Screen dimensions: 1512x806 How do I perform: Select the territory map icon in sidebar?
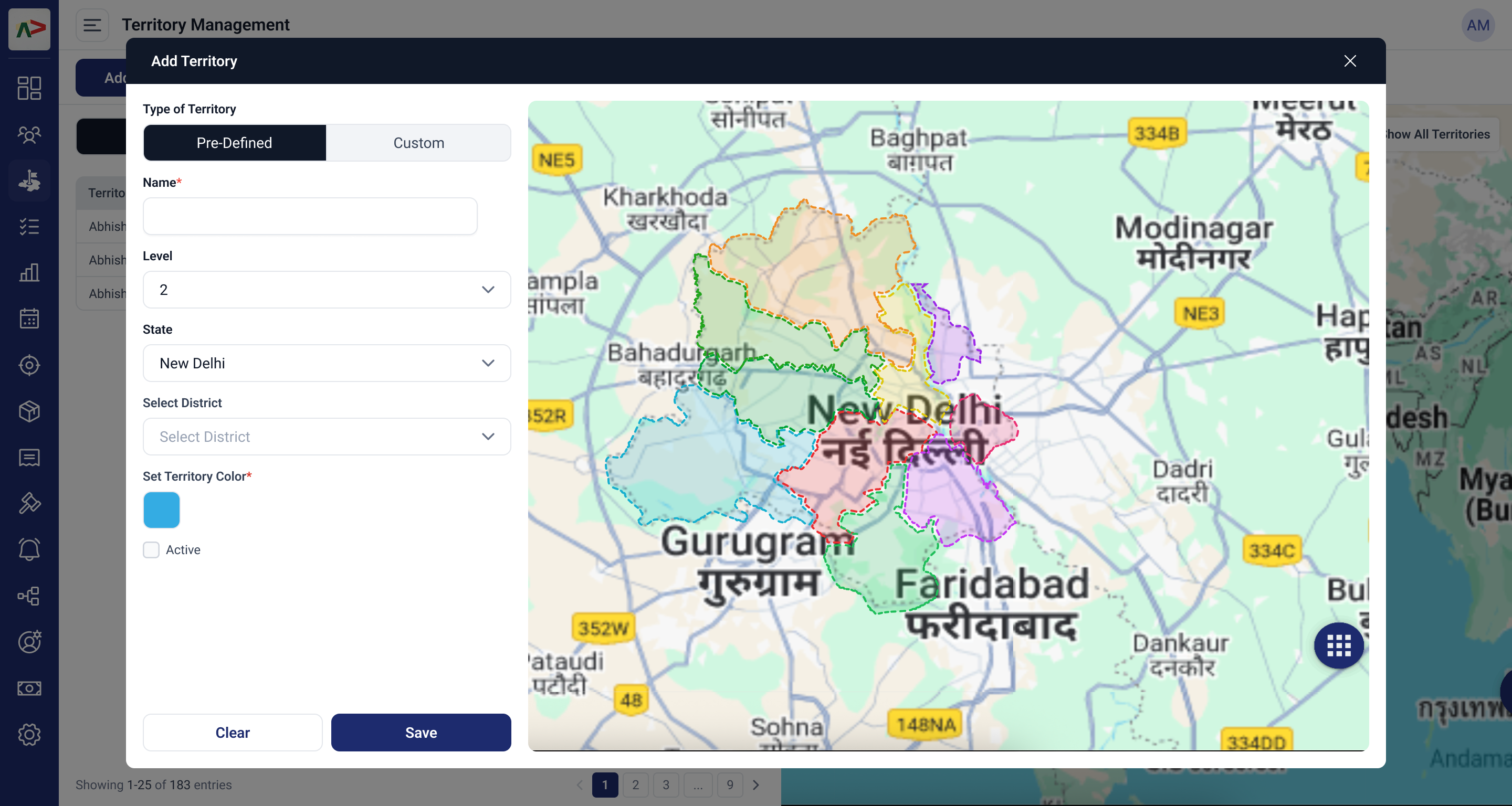click(29, 180)
